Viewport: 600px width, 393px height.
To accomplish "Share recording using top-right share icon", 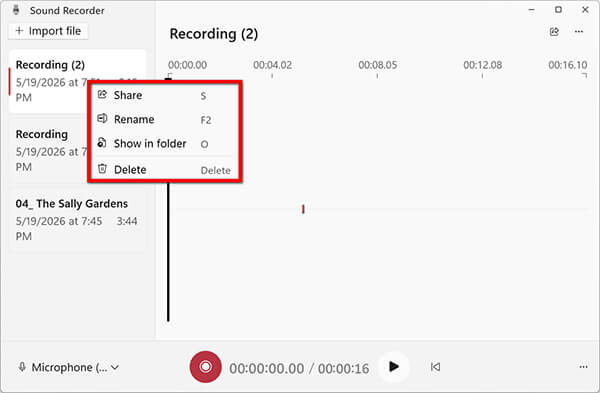I will (x=554, y=32).
